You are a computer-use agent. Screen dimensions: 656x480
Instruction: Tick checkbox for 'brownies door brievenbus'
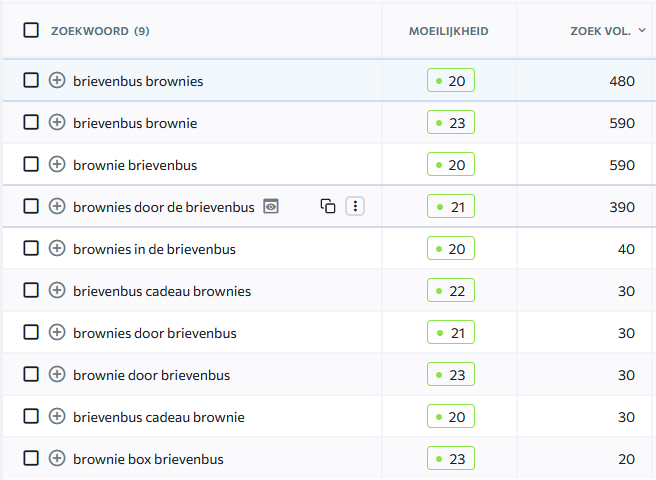pyautogui.click(x=31, y=332)
